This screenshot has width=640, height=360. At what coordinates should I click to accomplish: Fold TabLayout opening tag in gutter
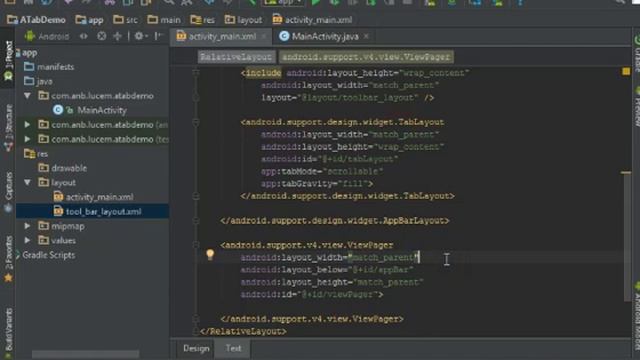tap(196, 122)
